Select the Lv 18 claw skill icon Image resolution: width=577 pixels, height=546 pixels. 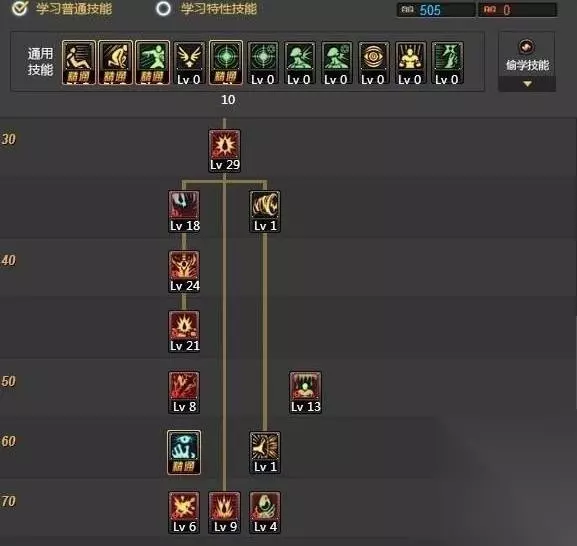[x=184, y=211]
